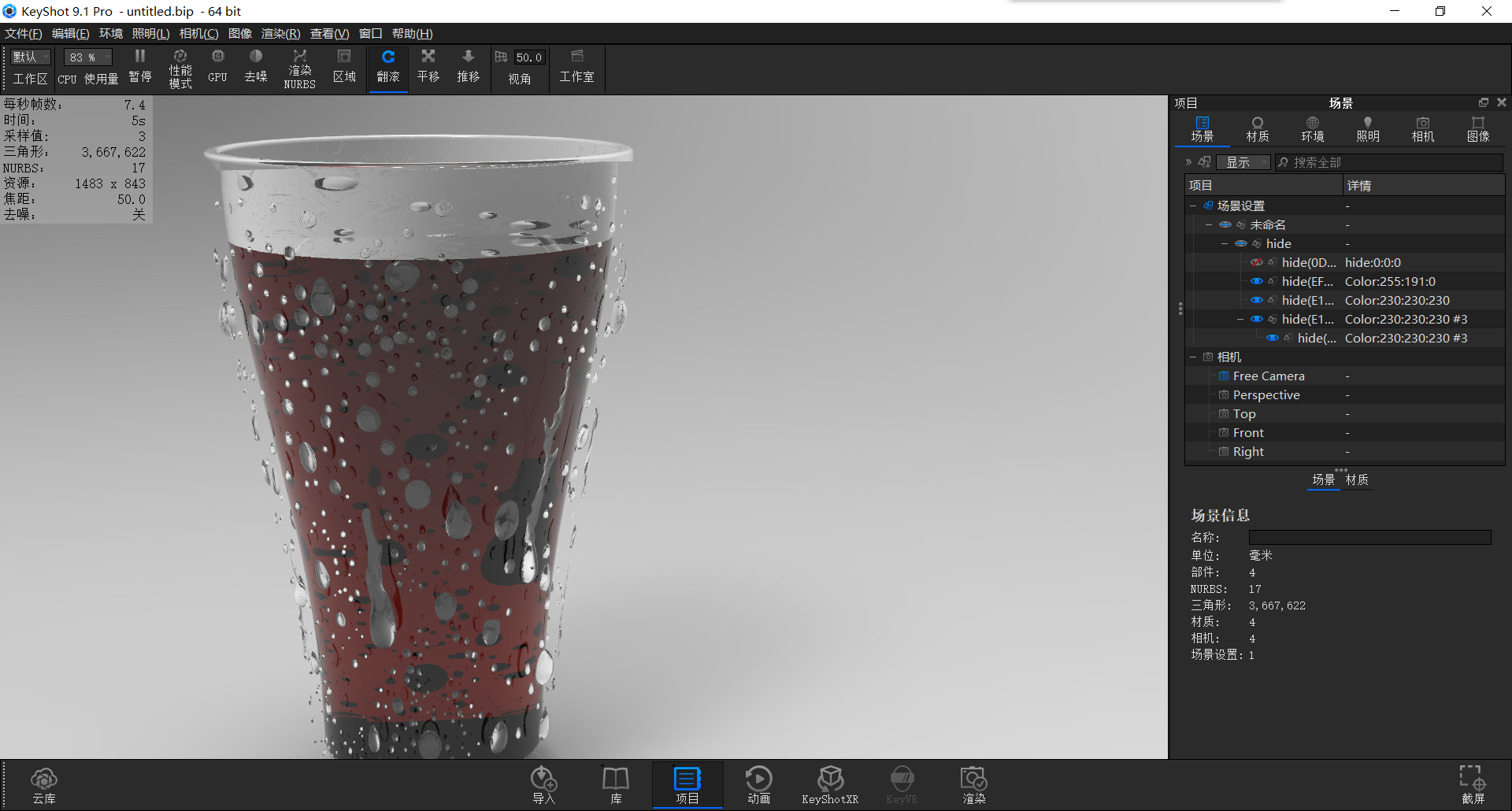Viewport: 1512px width, 811px height.
Task: Toggle 去噪 denoising in the toolbar
Action: tap(255, 68)
